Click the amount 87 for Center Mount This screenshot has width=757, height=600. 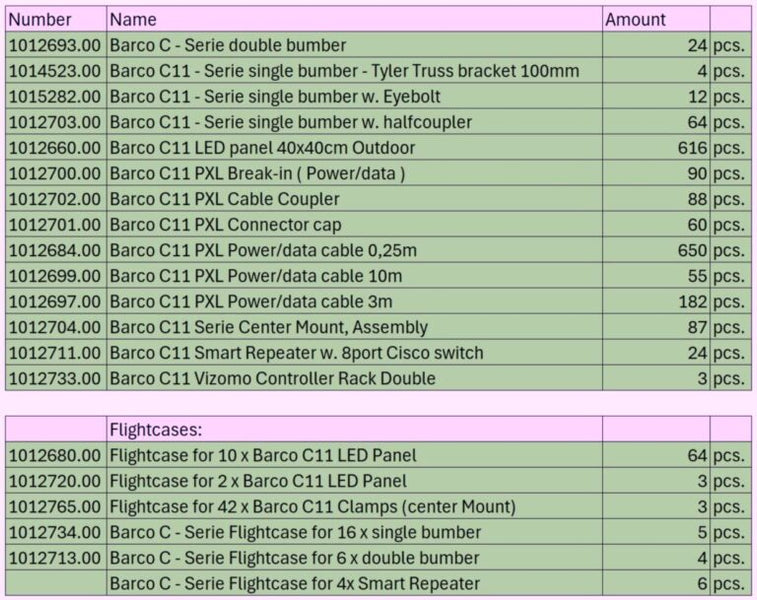656,327
